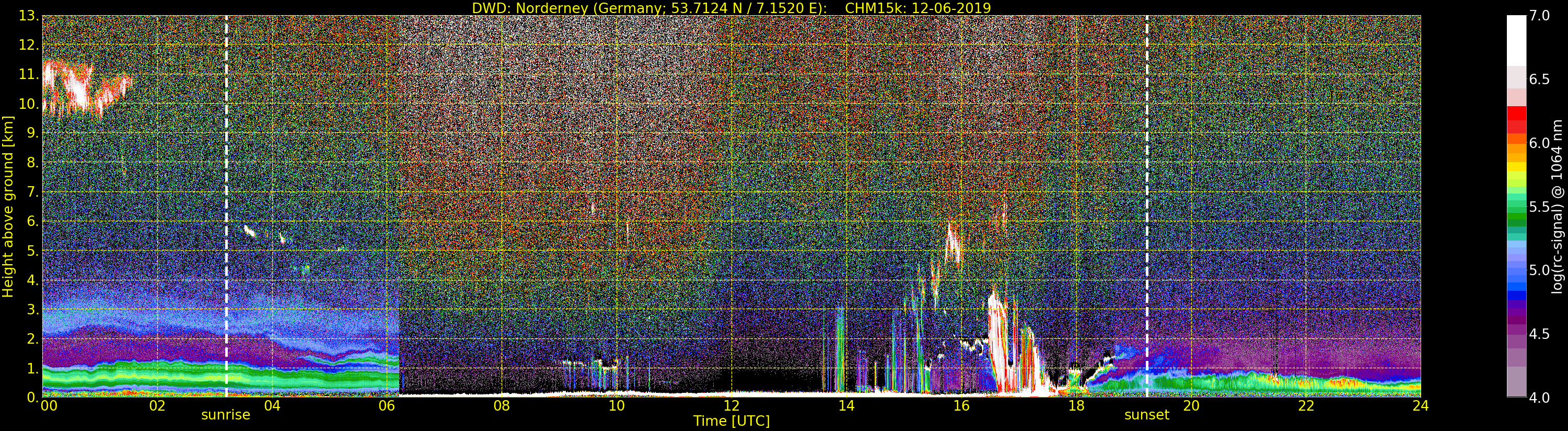Click the 'Time [UTC]' axis title
The width and height of the screenshot is (1568, 431).
[x=731, y=421]
